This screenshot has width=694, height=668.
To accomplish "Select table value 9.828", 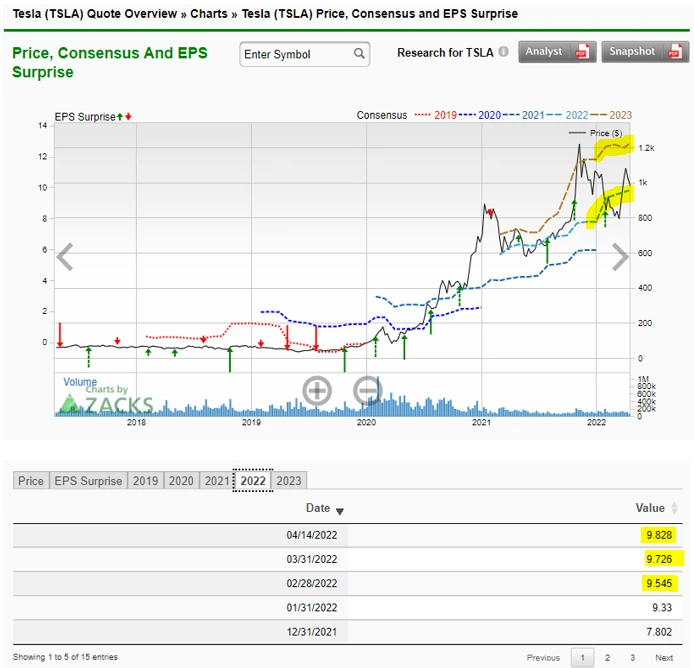I will pos(659,535).
